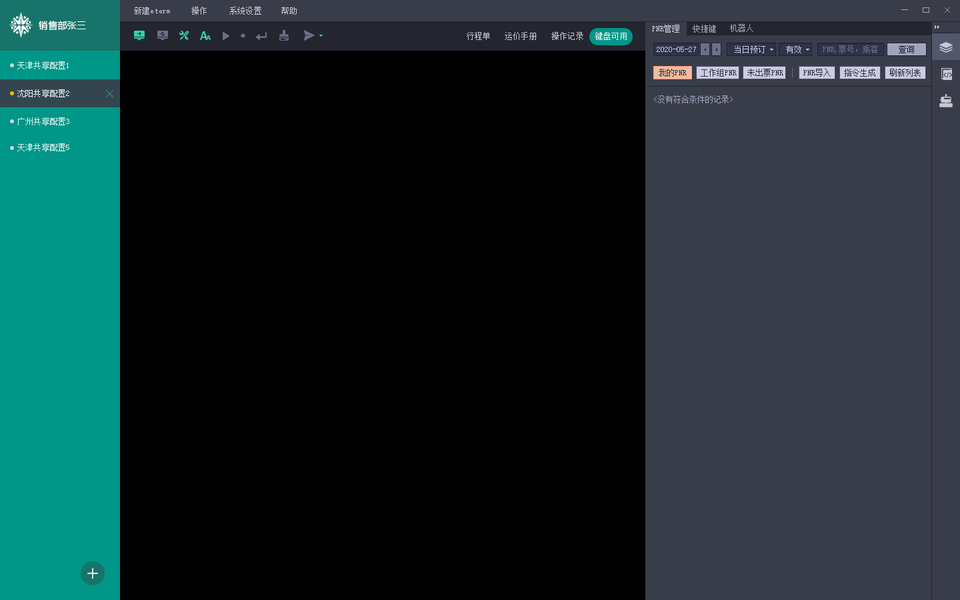This screenshot has height=600, width=960.
Task: Click the 2020-05-27 date field
Action: [676, 49]
